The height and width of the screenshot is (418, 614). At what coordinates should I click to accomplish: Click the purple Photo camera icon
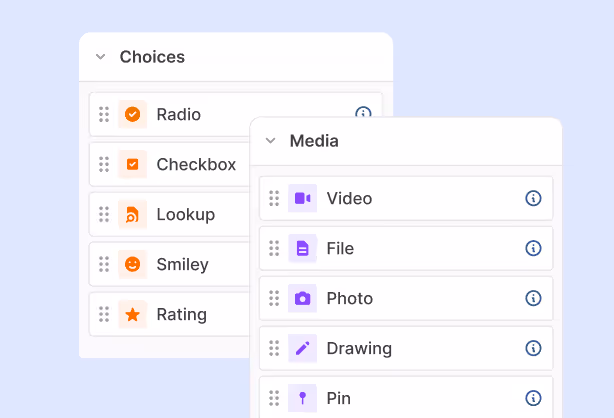[x=302, y=298]
